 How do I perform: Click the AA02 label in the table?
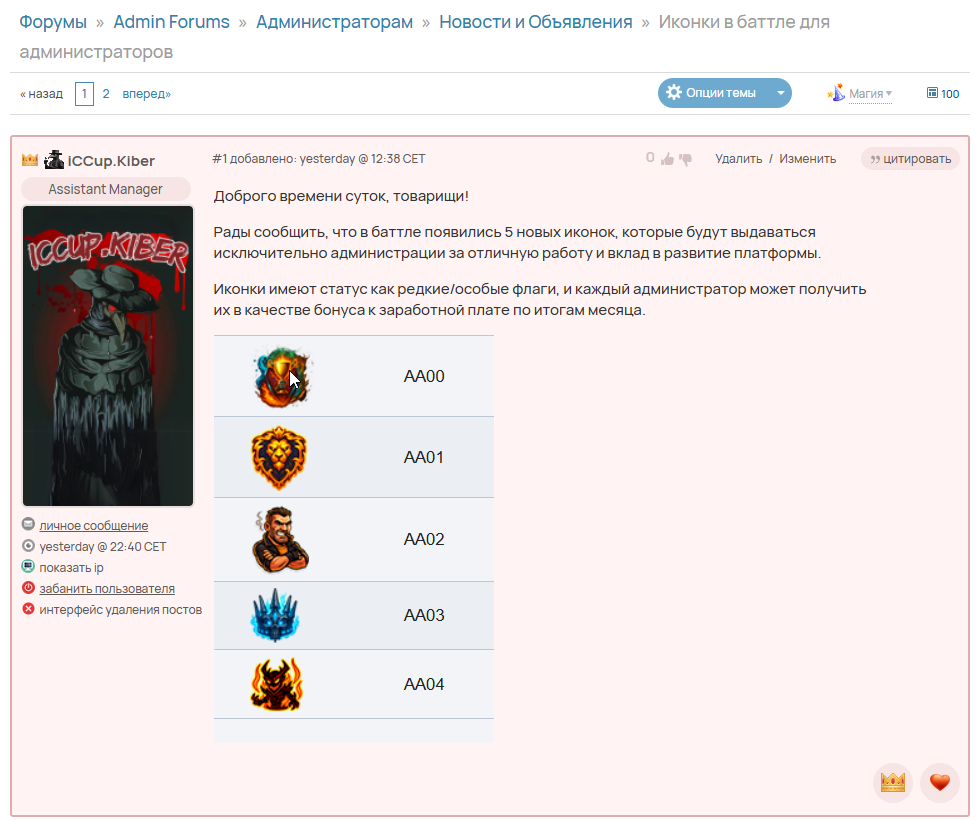point(424,539)
